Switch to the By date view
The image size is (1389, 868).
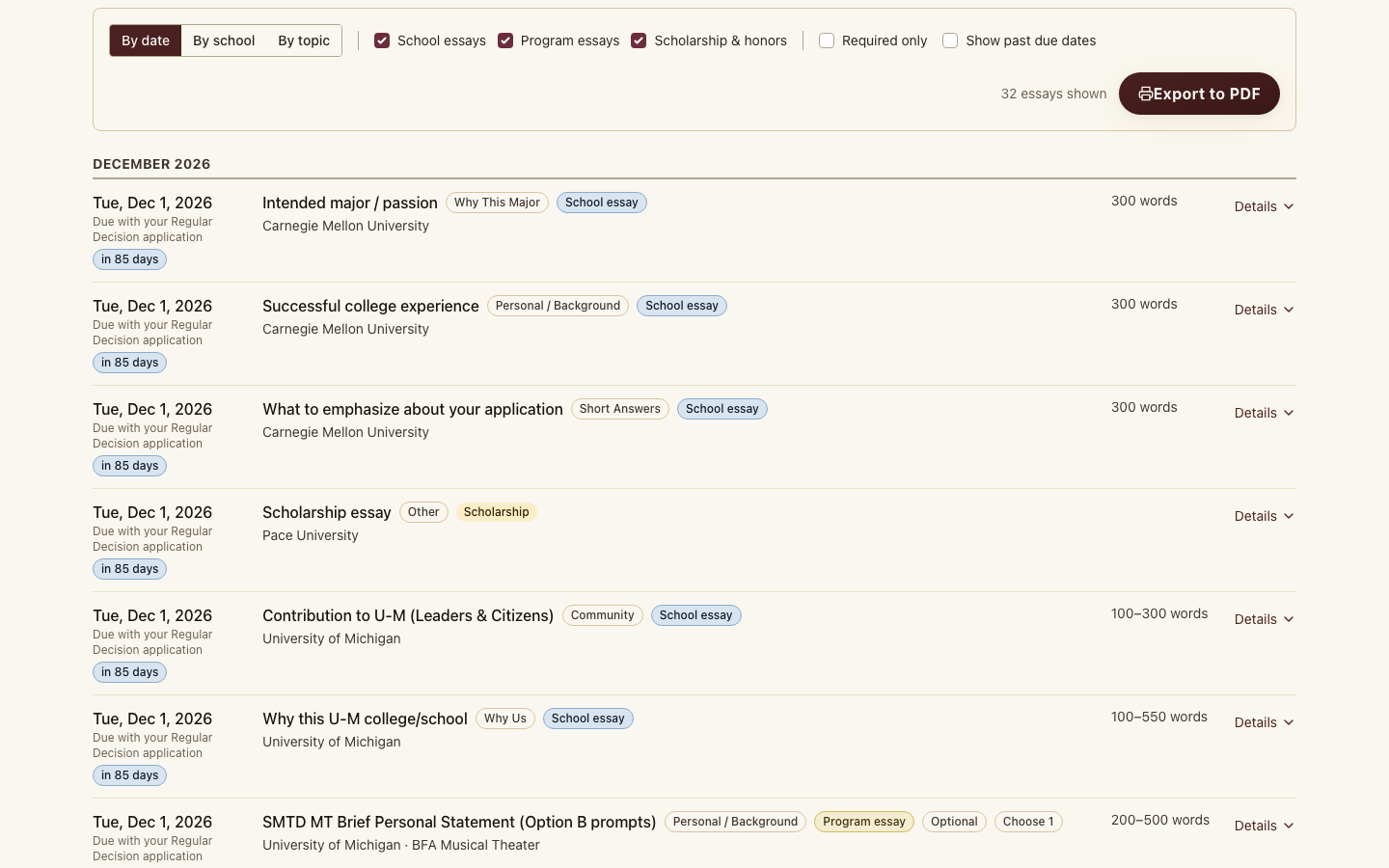click(x=146, y=41)
